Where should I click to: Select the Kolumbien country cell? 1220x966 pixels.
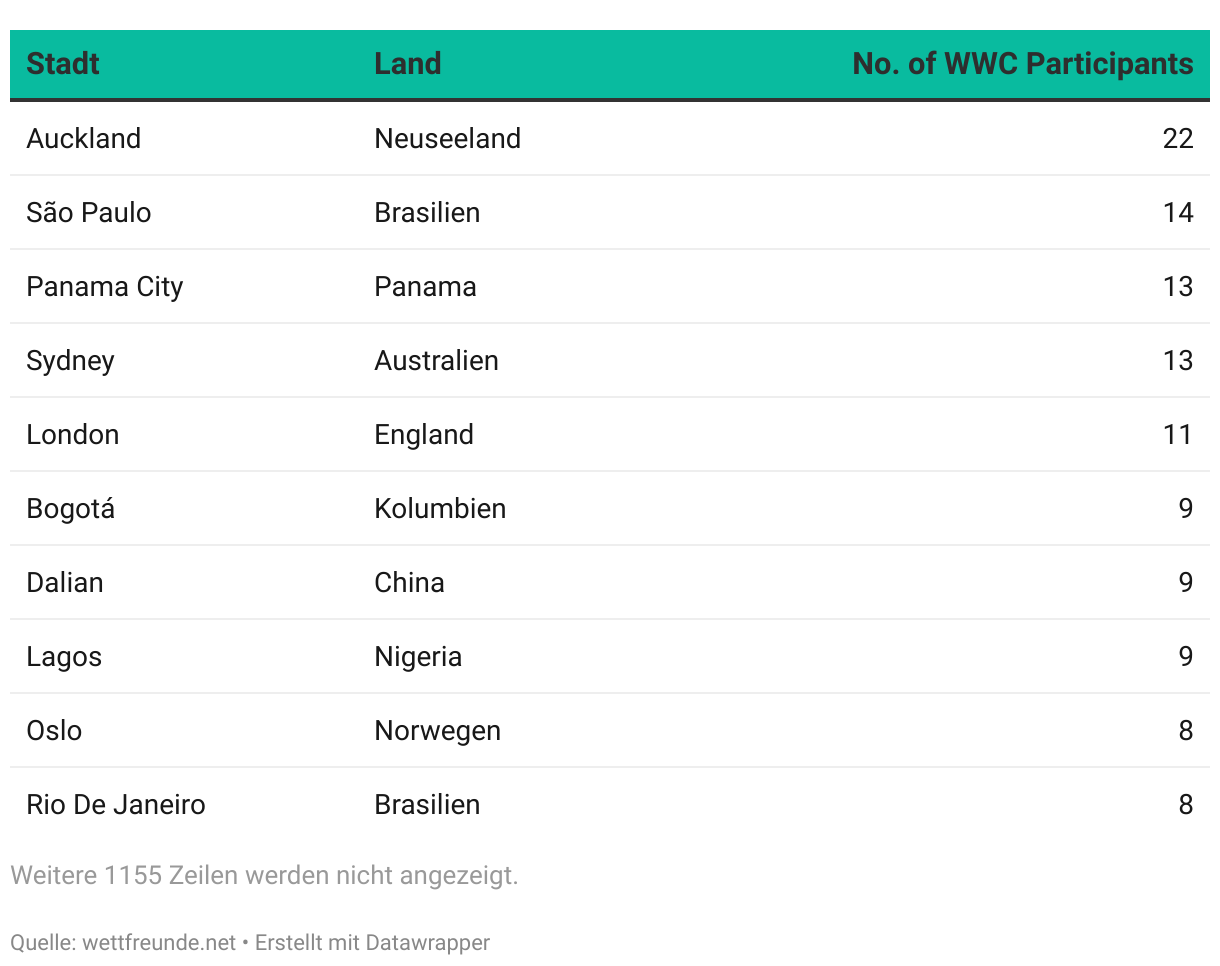440,509
